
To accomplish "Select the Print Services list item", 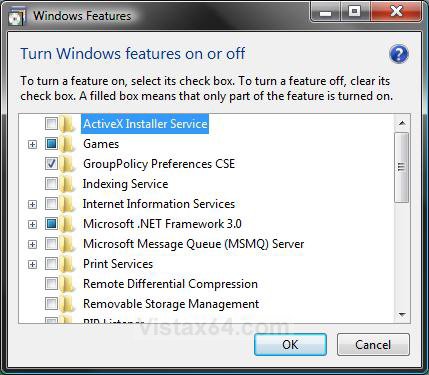I will [x=118, y=264].
